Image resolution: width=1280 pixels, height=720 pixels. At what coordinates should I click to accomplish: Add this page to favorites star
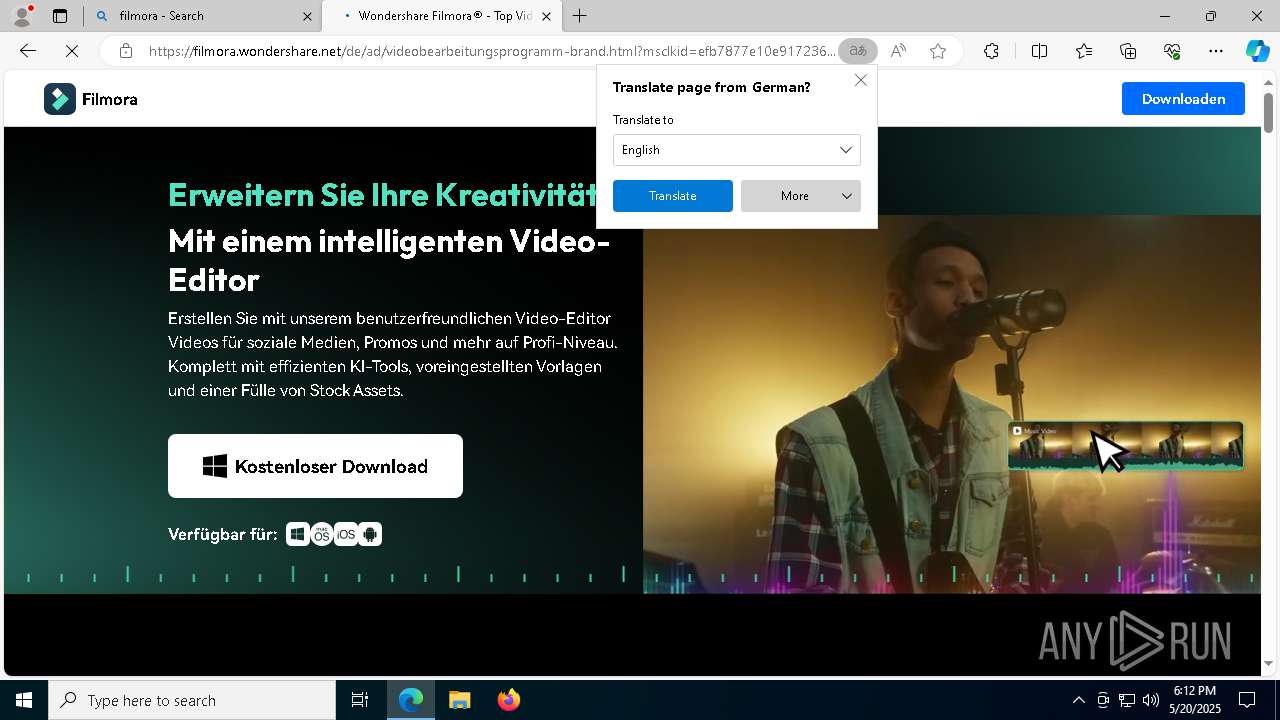(x=938, y=51)
